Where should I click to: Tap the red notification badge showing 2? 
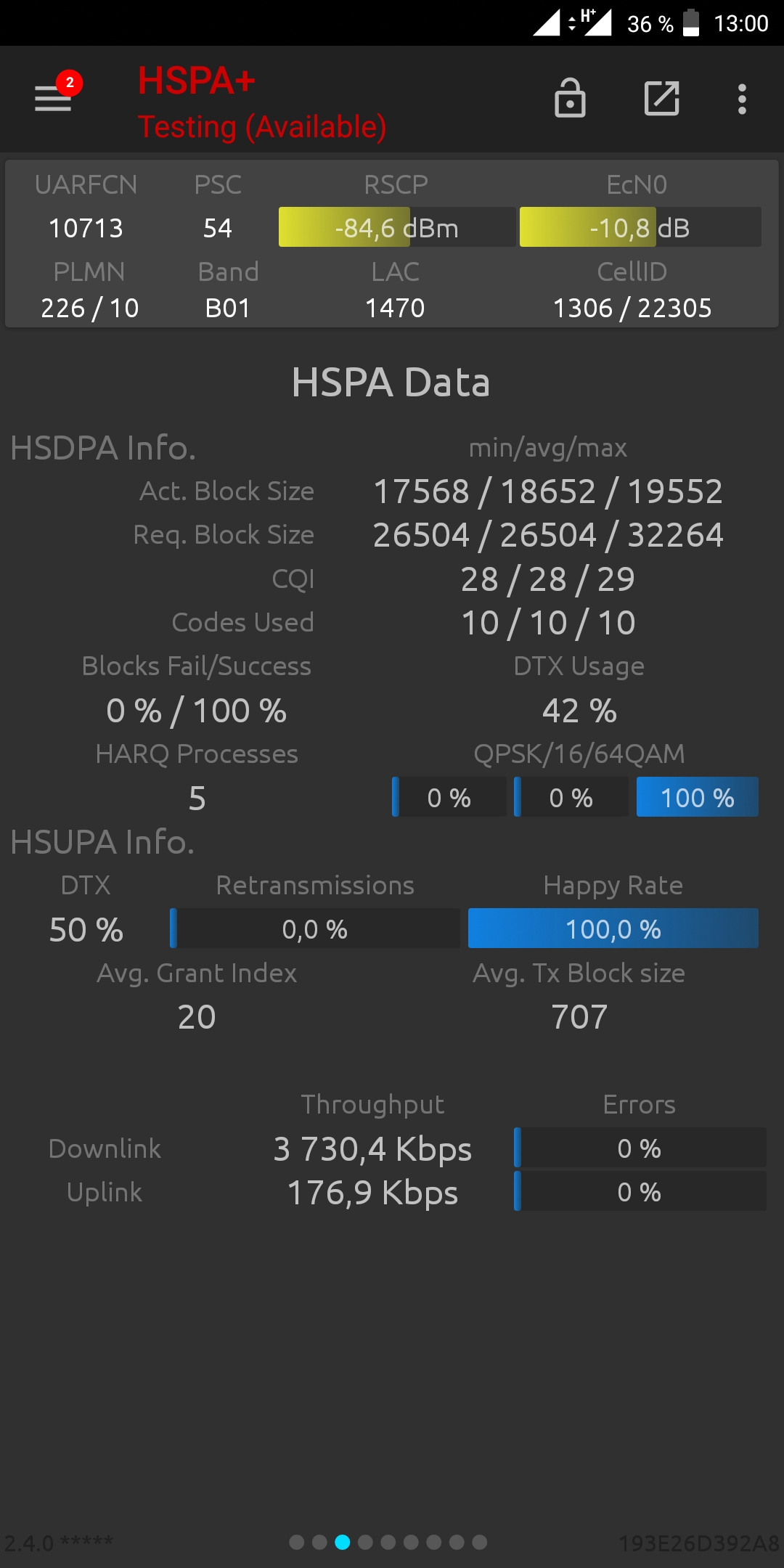70,83
